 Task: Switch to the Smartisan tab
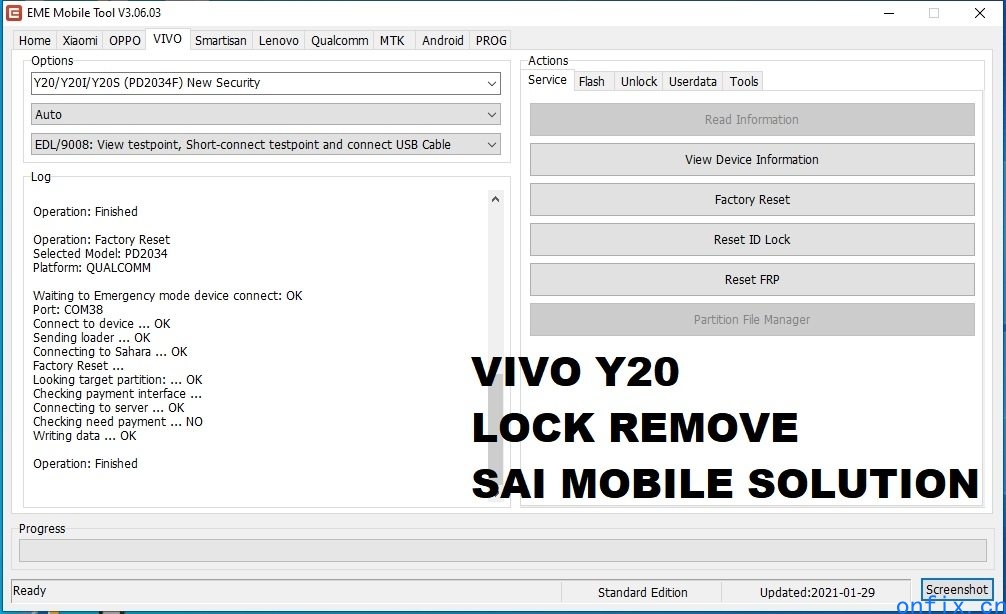click(x=221, y=40)
